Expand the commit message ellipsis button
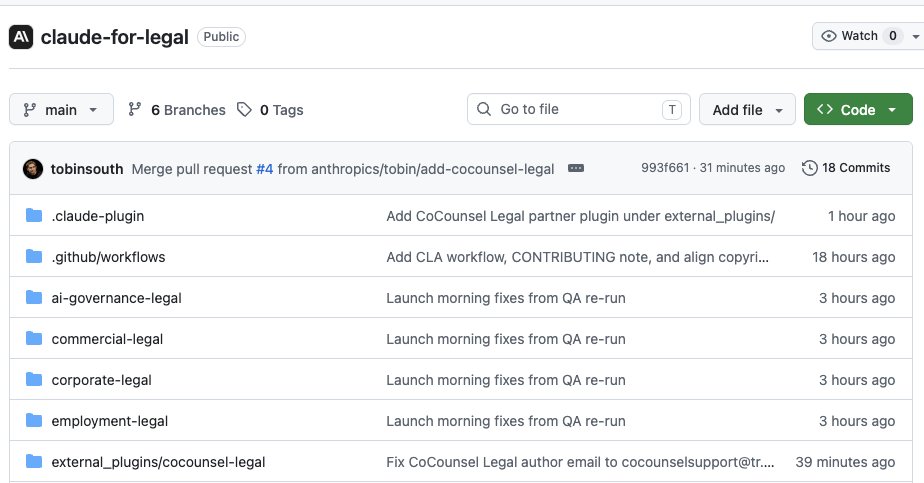The height and width of the screenshot is (483, 924). (x=576, y=168)
